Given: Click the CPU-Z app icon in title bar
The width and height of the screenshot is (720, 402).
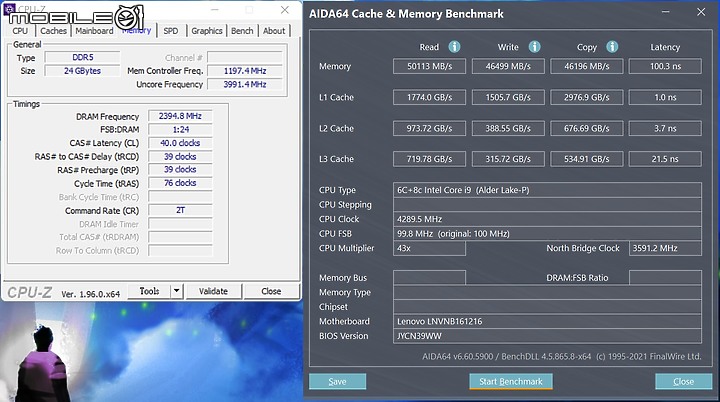Looking at the screenshot, I should pos(9,9).
